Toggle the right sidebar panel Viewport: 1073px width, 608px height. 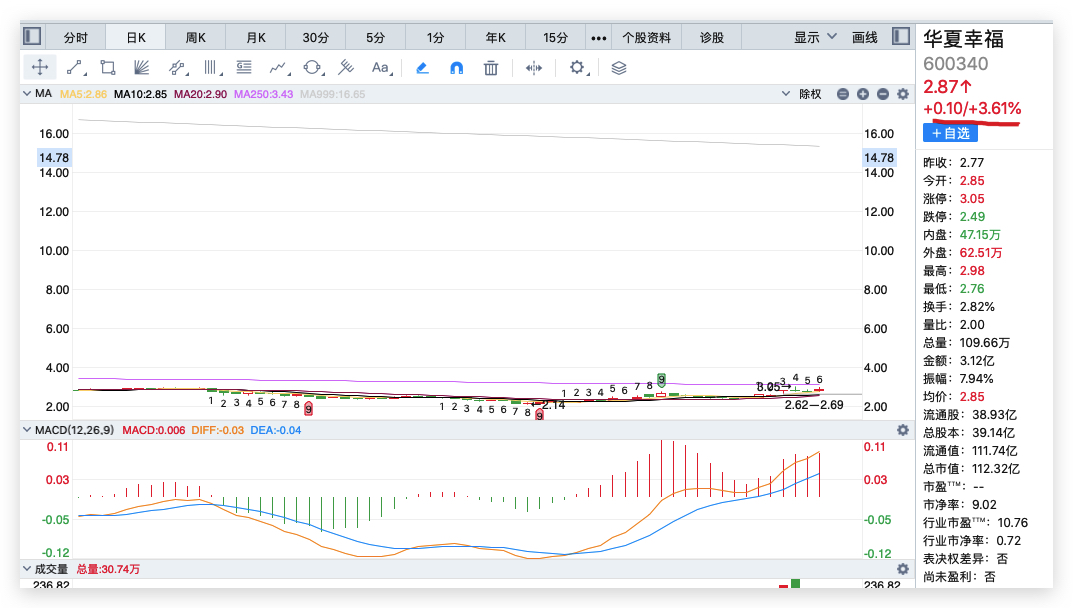point(900,37)
